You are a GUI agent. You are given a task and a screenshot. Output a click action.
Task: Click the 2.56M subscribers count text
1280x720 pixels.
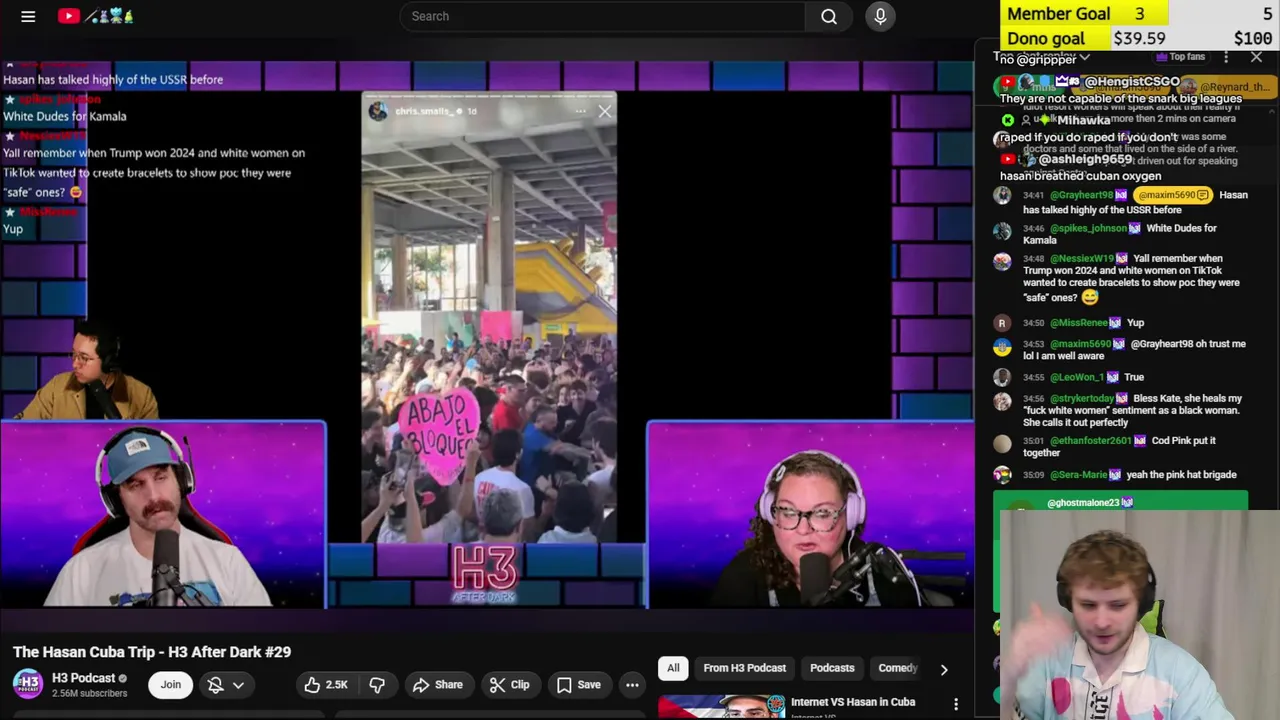(x=89, y=693)
